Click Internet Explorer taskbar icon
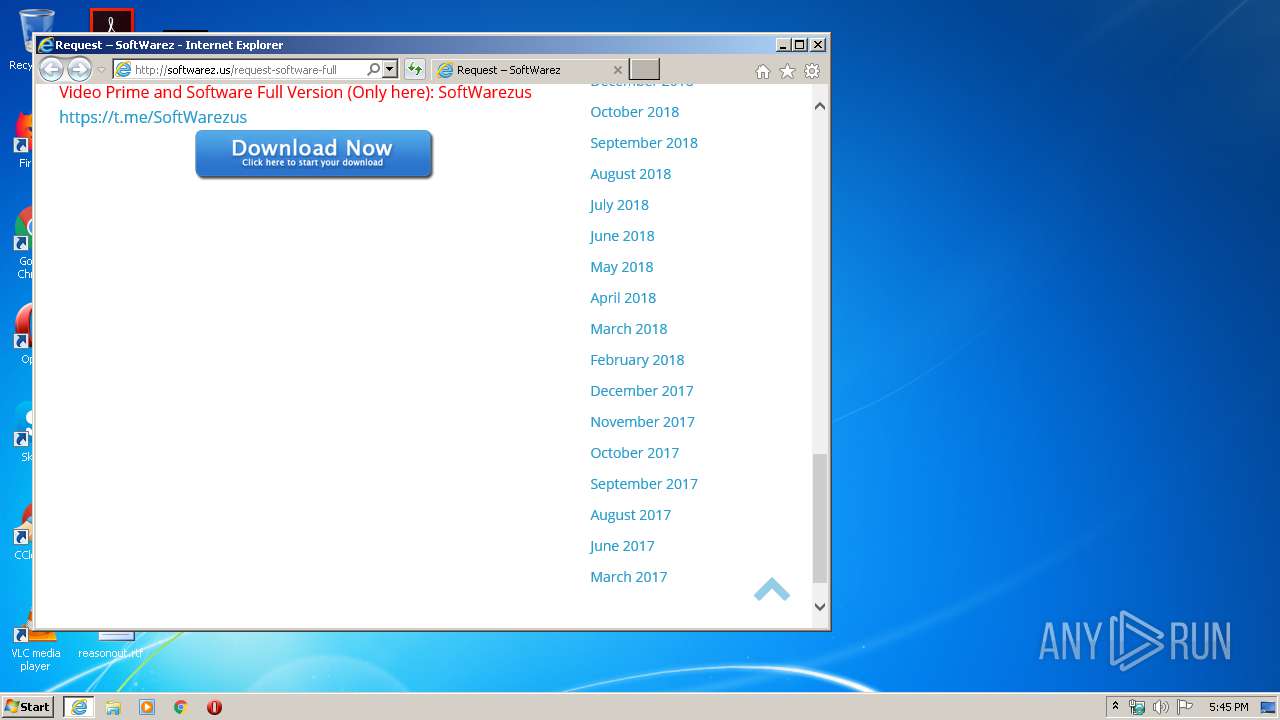 [x=79, y=707]
